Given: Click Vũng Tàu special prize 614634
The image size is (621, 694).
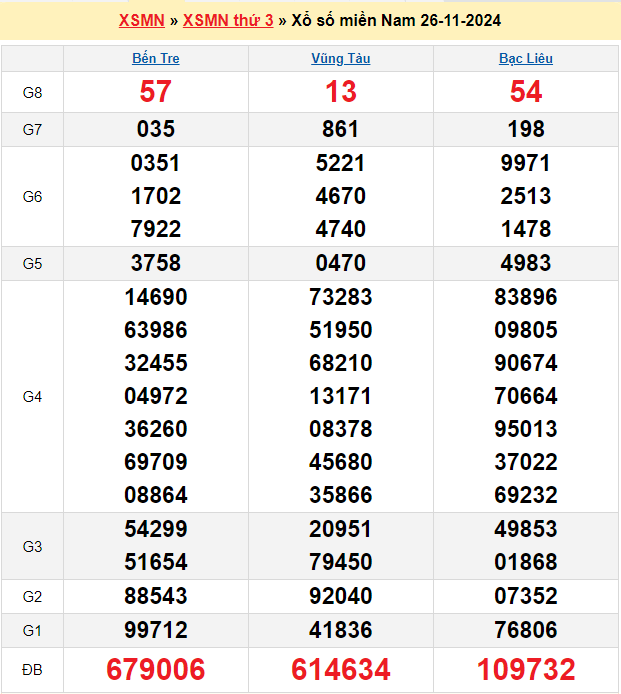Looking at the screenshot, I should coord(340,669).
